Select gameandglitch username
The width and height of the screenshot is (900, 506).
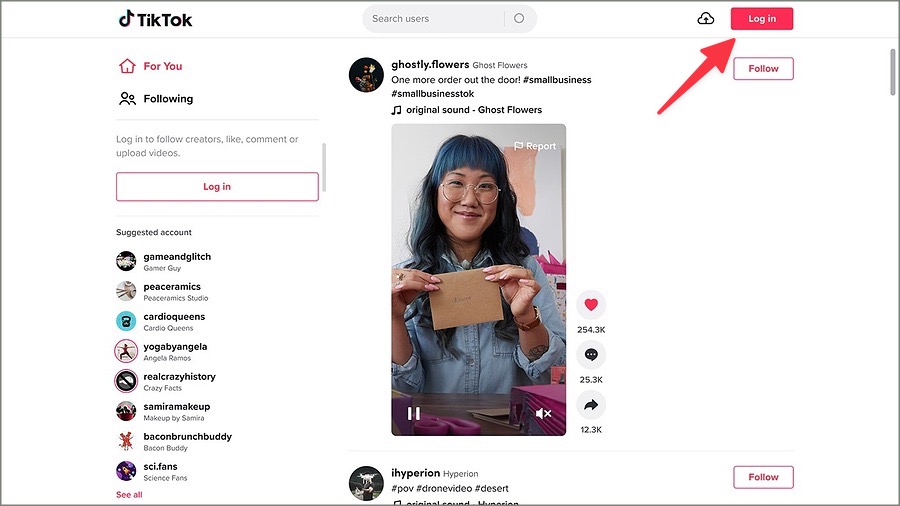click(x=177, y=256)
